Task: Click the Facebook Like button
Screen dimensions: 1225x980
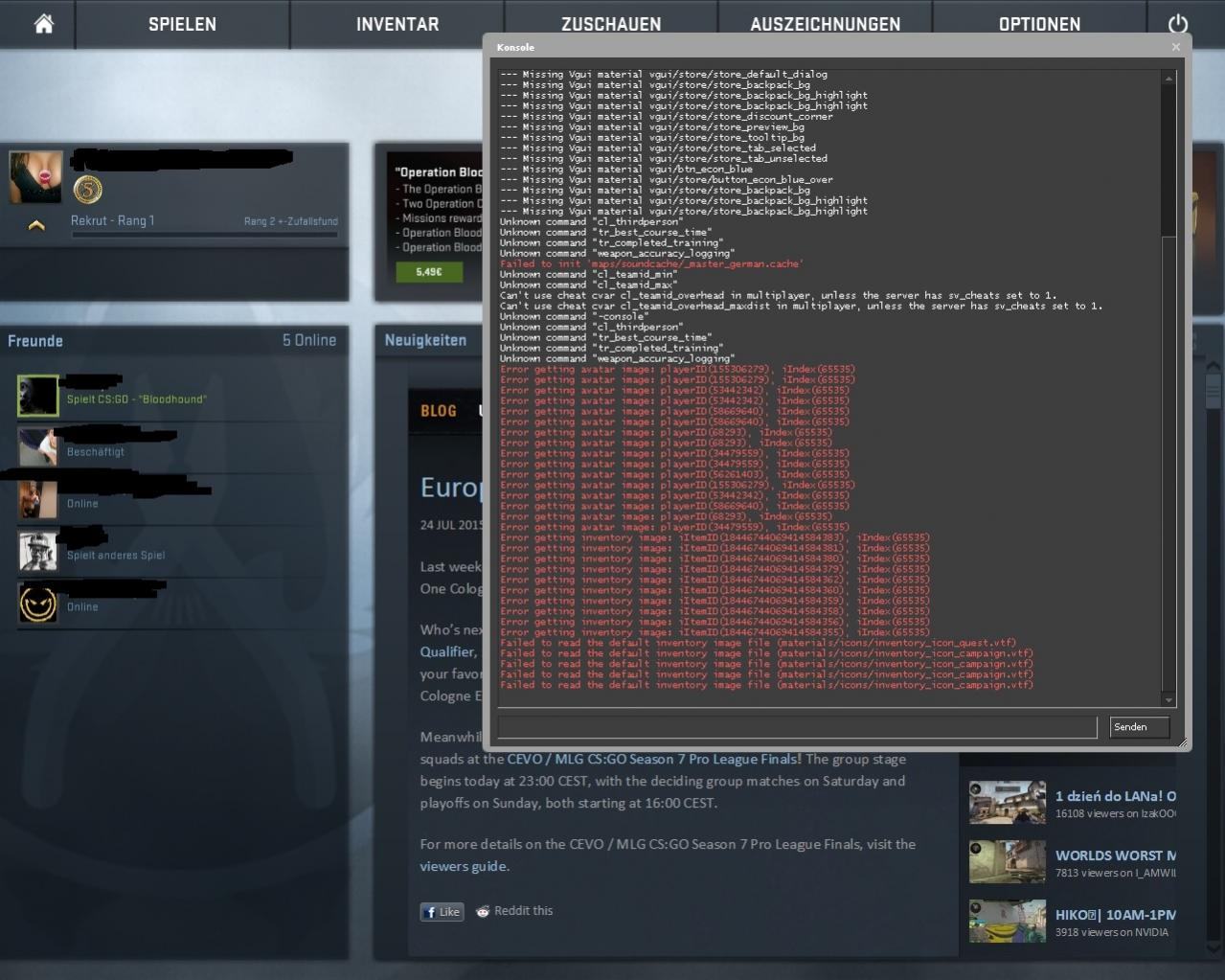Action: point(442,912)
